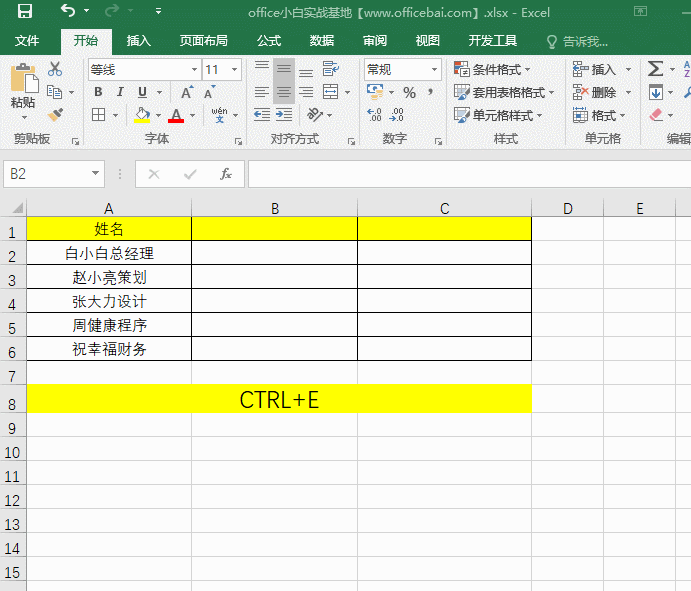Apply percent style to the cell
The width and height of the screenshot is (691, 591).
click(x=409, y=93)
